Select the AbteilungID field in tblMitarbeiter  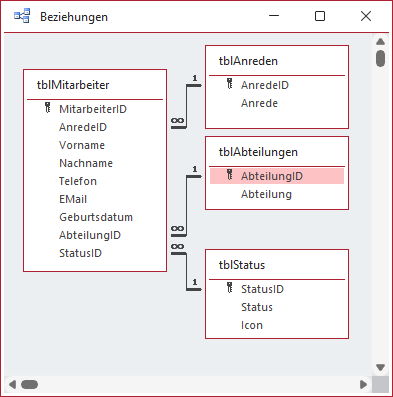coord(90,235)
